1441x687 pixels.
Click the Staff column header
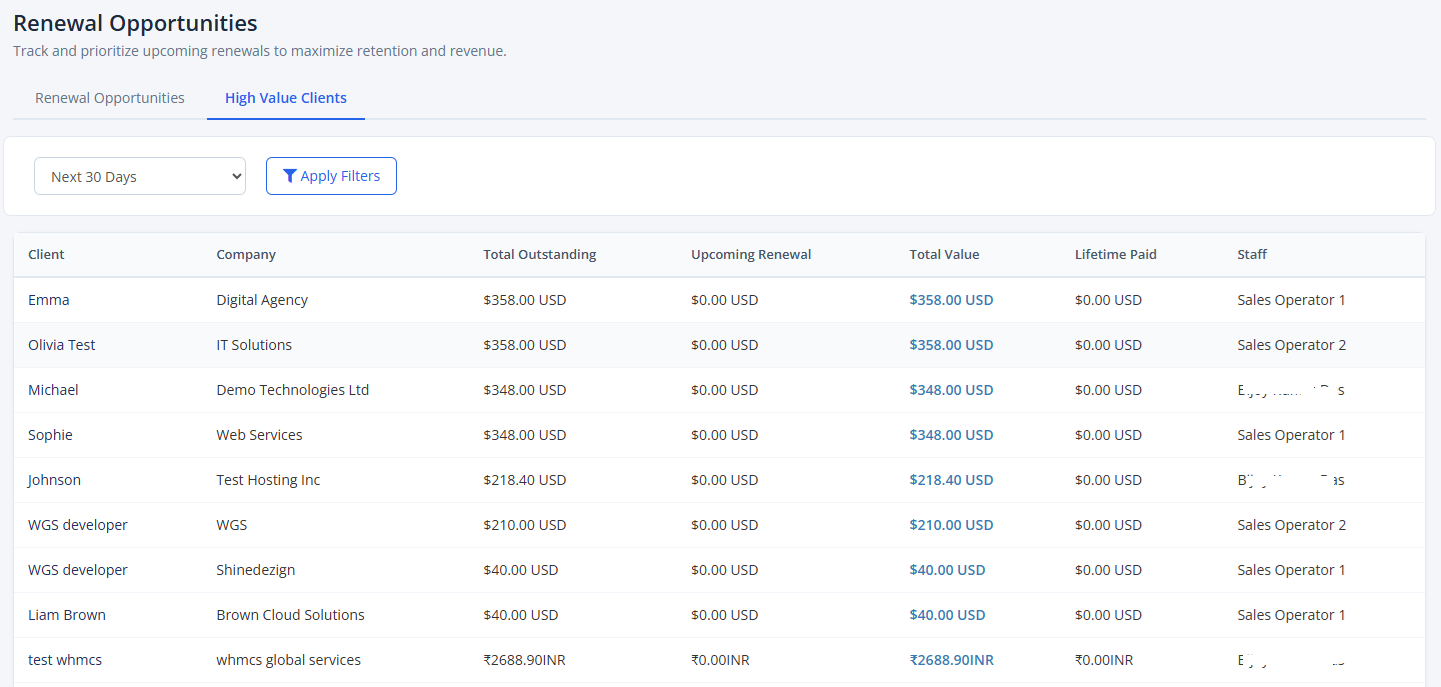1252,254
